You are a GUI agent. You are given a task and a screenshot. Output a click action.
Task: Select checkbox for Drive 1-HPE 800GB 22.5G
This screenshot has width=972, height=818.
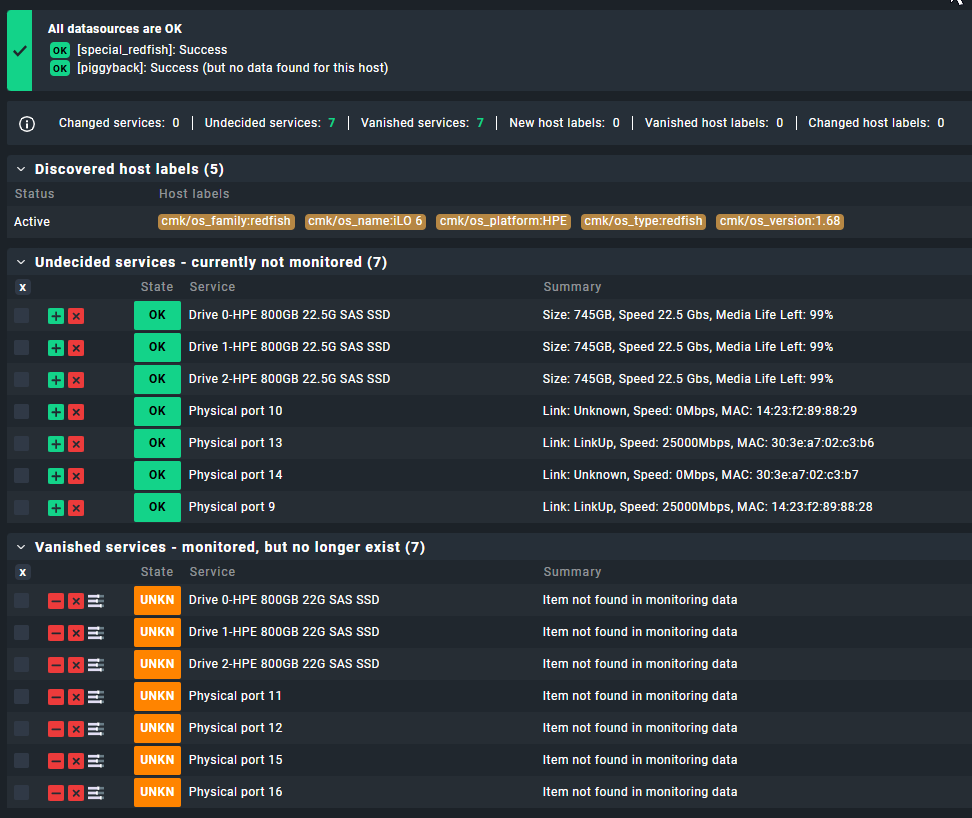pos(22,347)
